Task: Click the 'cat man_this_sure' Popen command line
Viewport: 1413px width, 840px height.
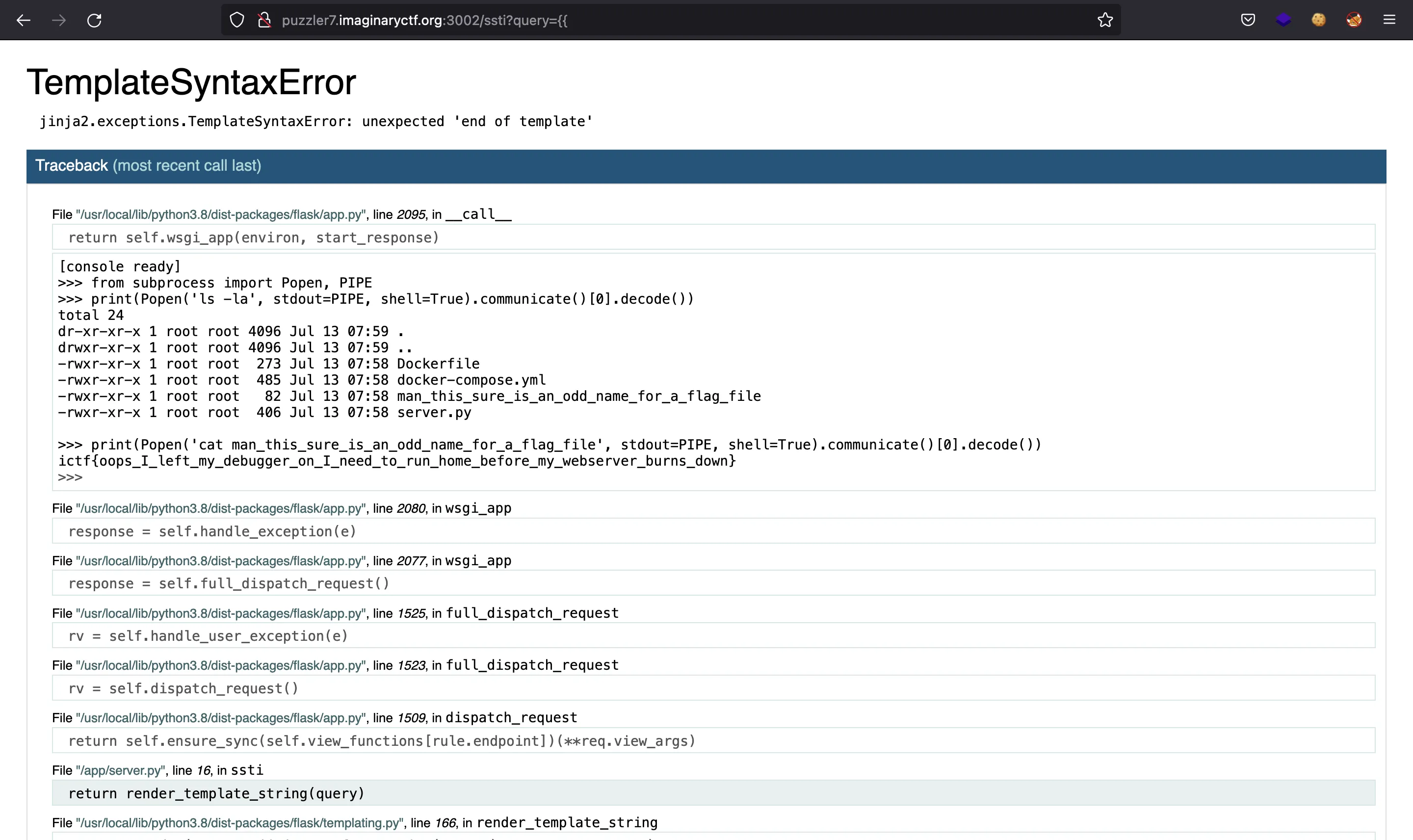Action: click(549, 445)
